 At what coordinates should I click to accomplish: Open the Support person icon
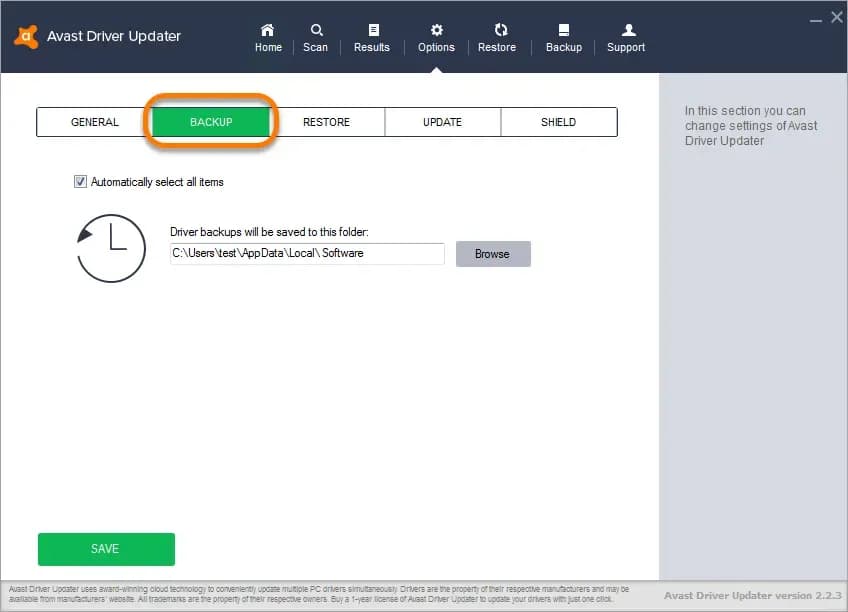628,30
